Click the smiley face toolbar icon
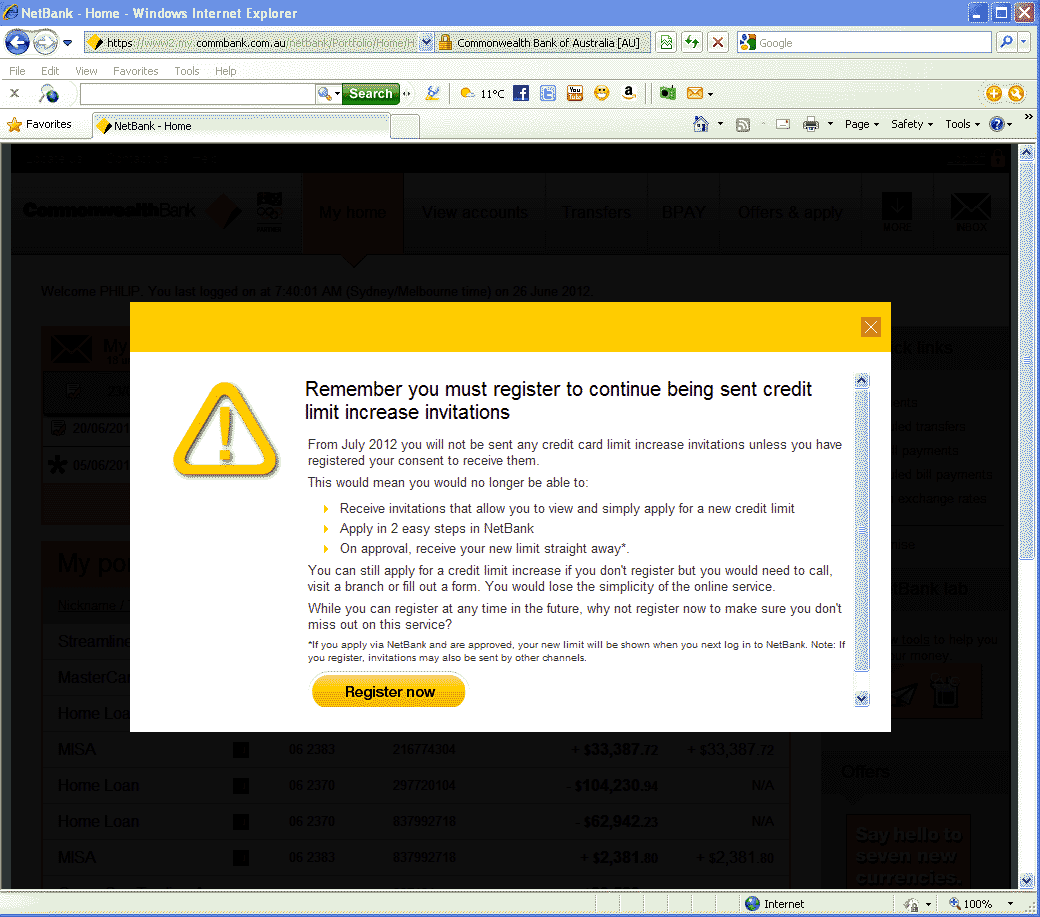 pyautogui.click(x=602, y=93)
